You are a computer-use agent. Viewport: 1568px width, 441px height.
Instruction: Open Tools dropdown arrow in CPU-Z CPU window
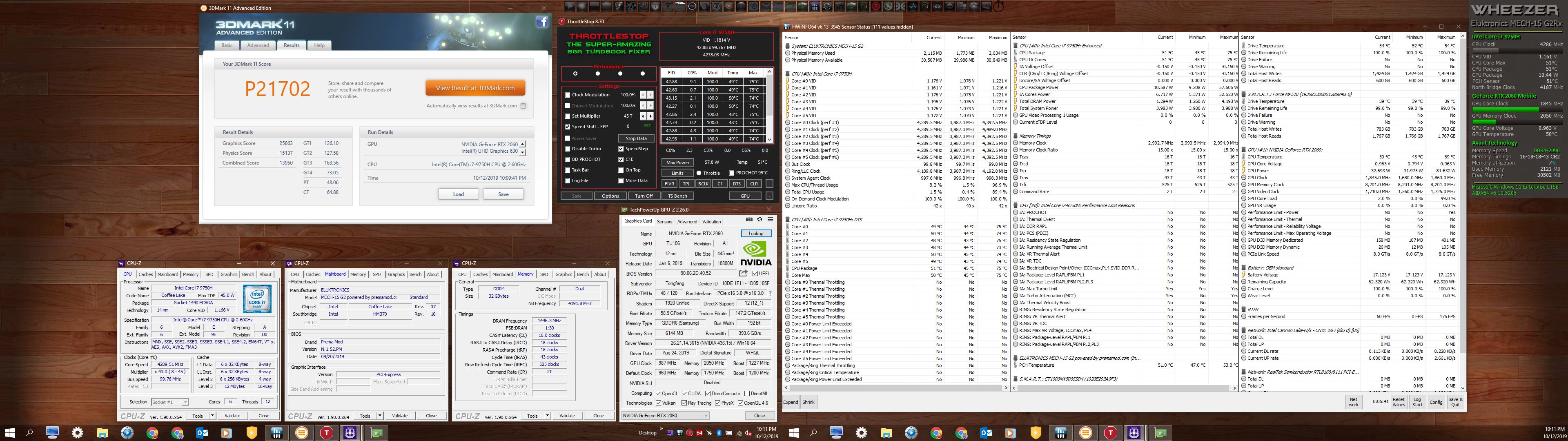212,415
